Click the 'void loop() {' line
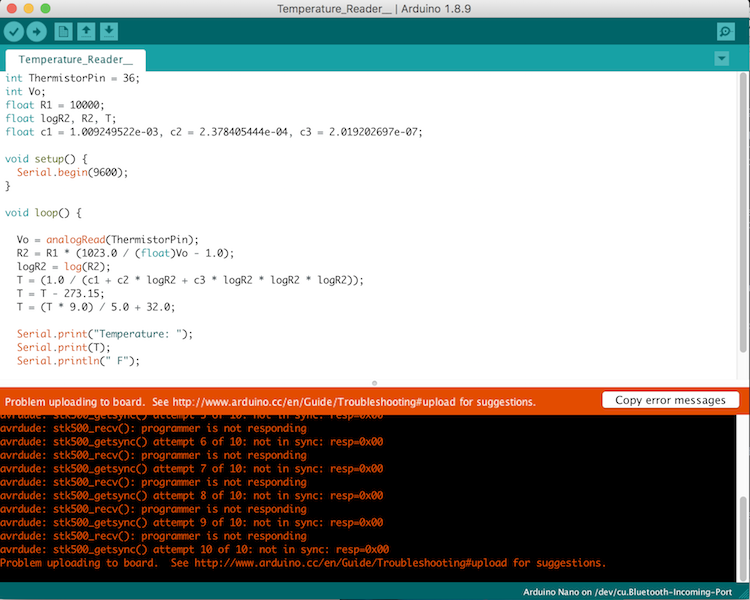Image resolution: width=750 pixels, height=600 pixels. tap(43, 212)
